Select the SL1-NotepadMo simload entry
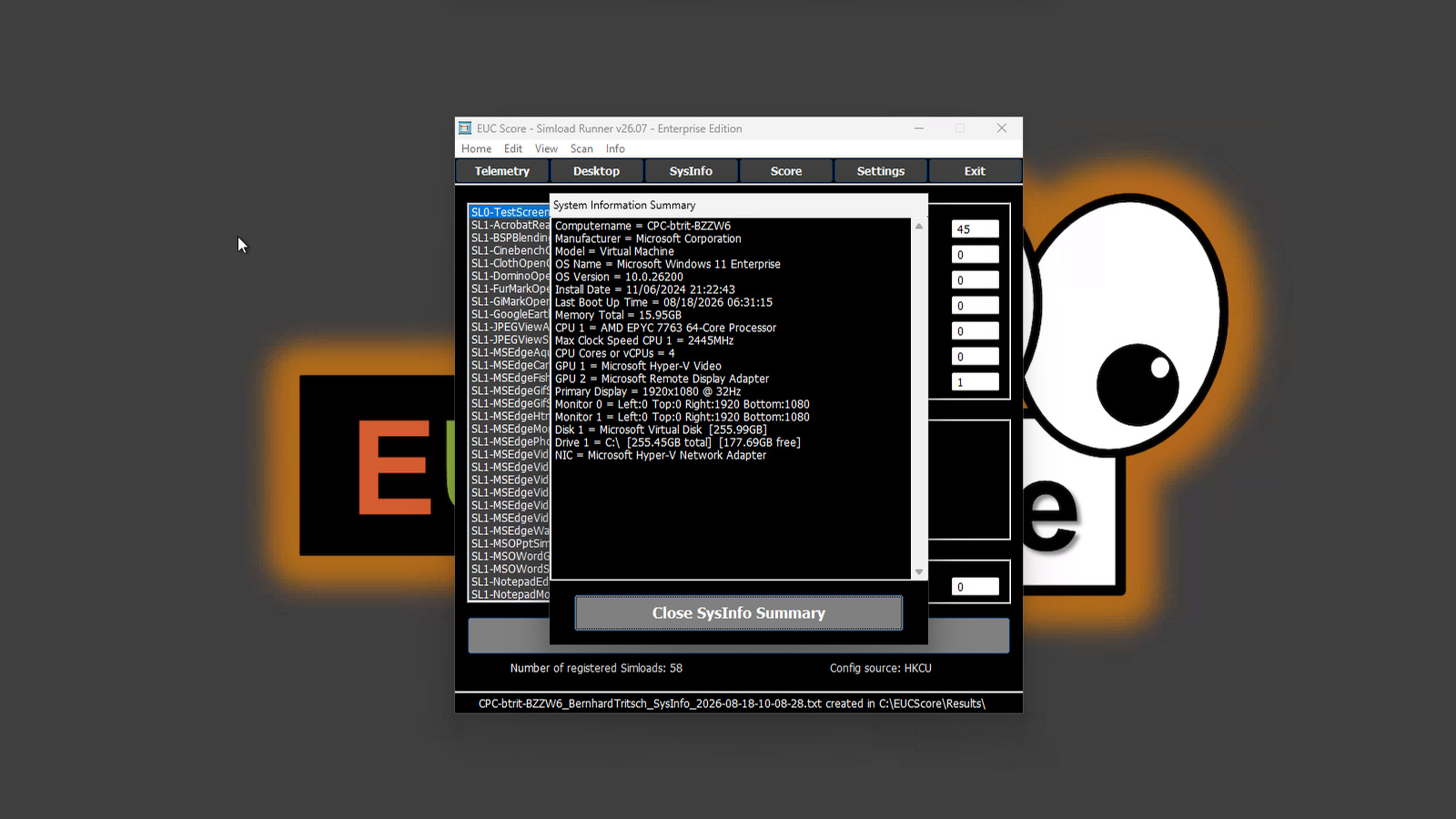This screenshot has height=819, width=1456. 510,594
